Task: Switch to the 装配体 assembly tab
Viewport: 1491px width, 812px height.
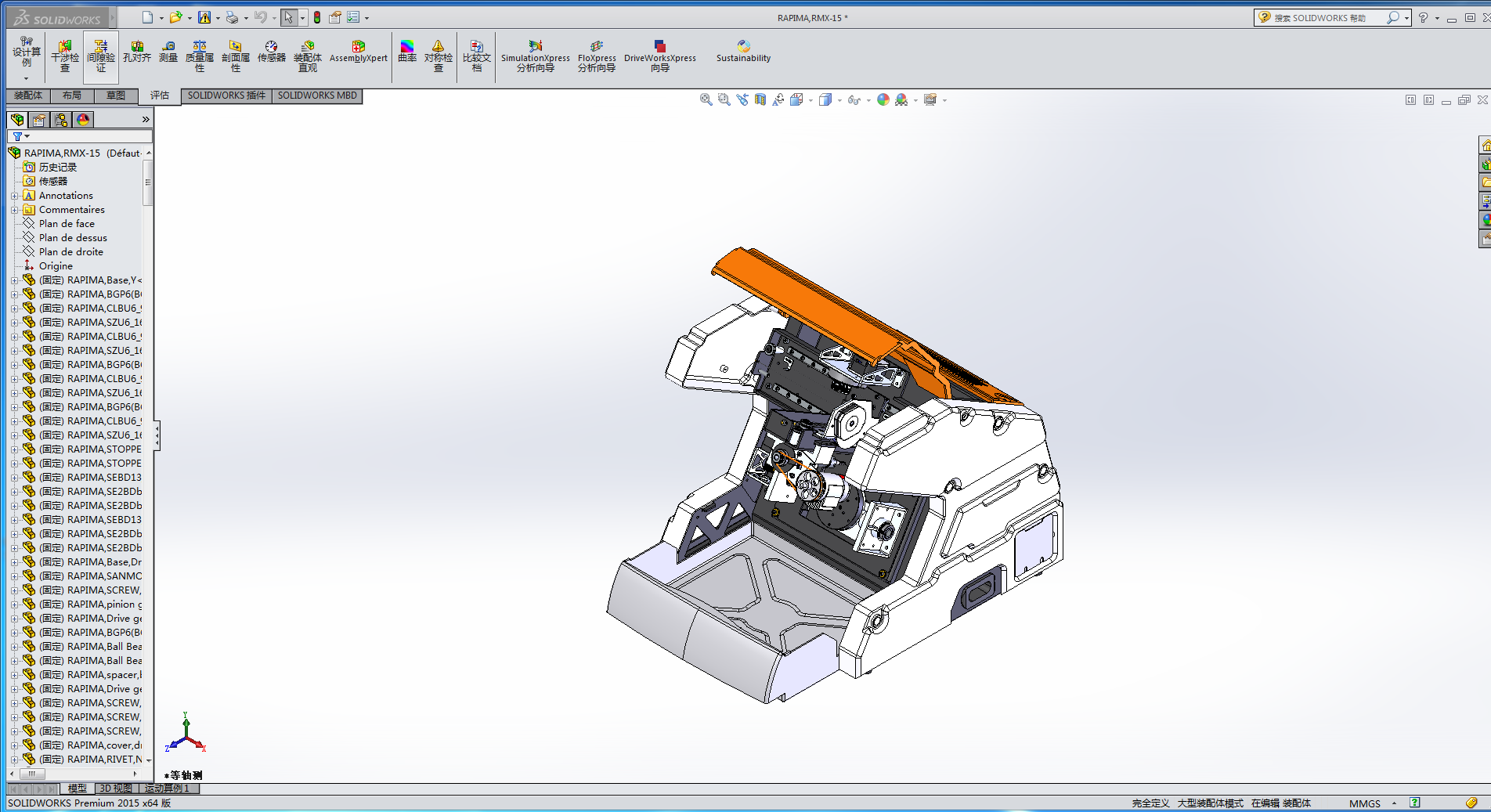Action: pyautogui.click(x=28, y=96)
